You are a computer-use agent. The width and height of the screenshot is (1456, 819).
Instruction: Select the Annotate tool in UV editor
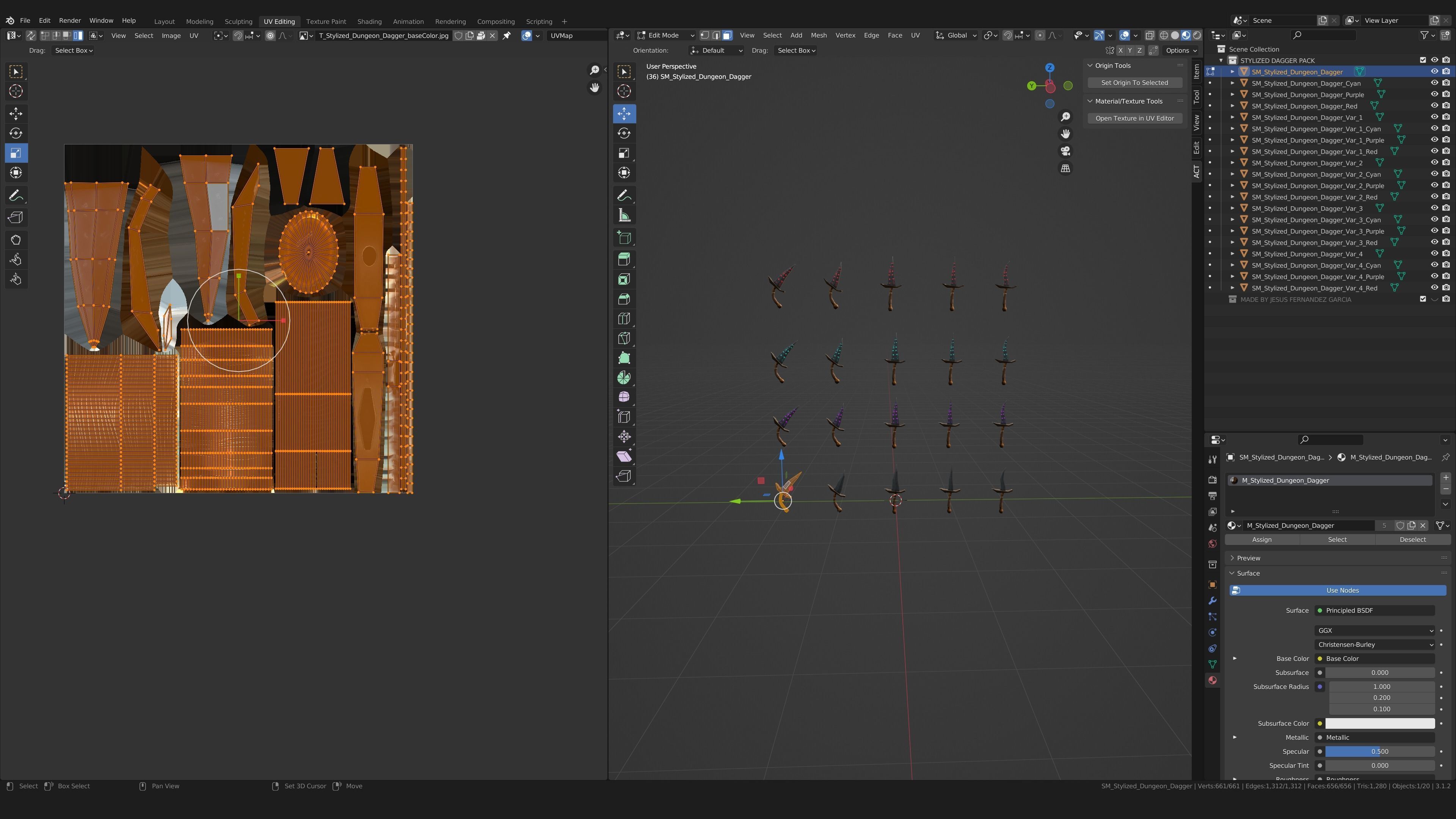point(16,196)
